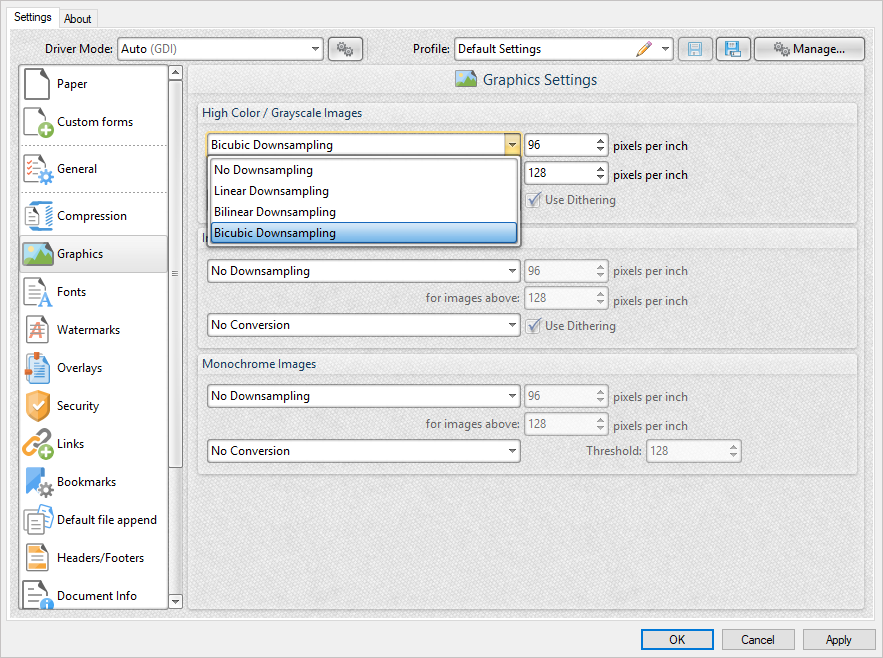Click the Threshold spinner arrows
Screen dimensions: 883x658
[733, 451]
